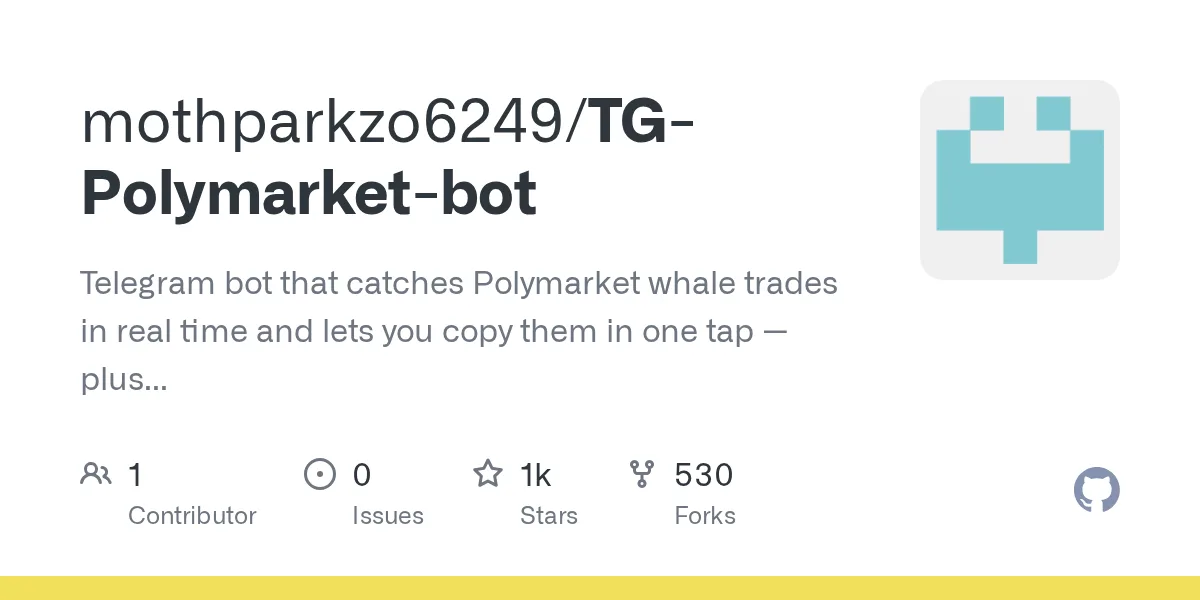1200x600 pixels.
Task: Click the '530' forks count
Action: coord(704,474)
